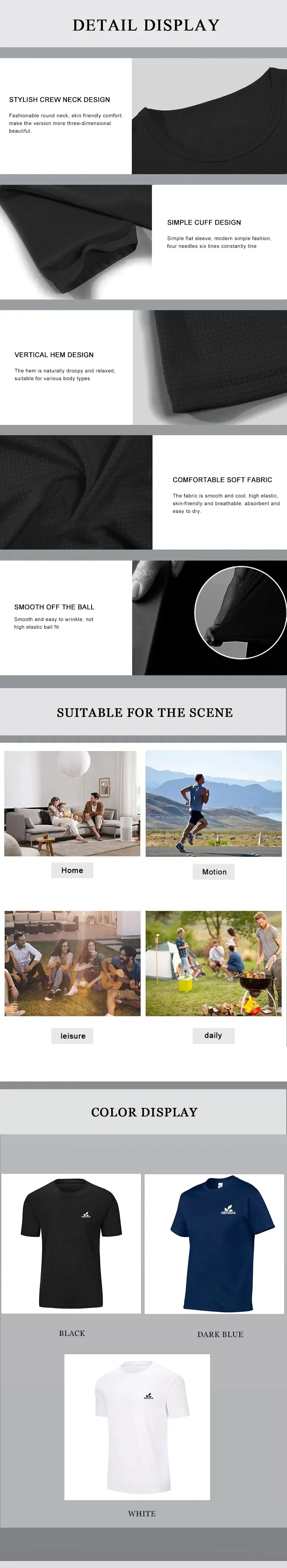Select the vertical hem detail image

210,368
